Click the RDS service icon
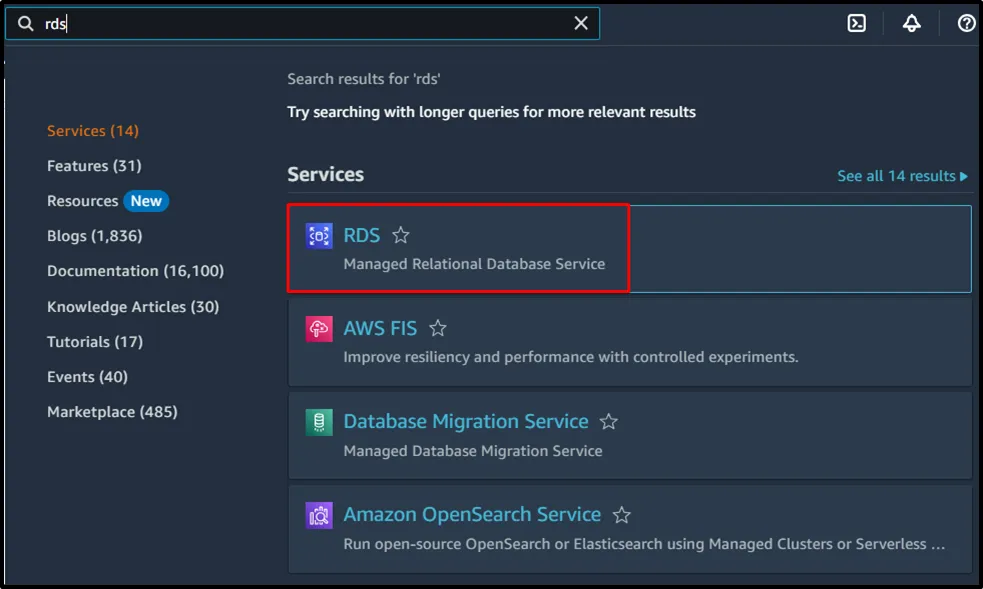Image resolution: width=983 pixels, height=589 pixels. point(319,236)
